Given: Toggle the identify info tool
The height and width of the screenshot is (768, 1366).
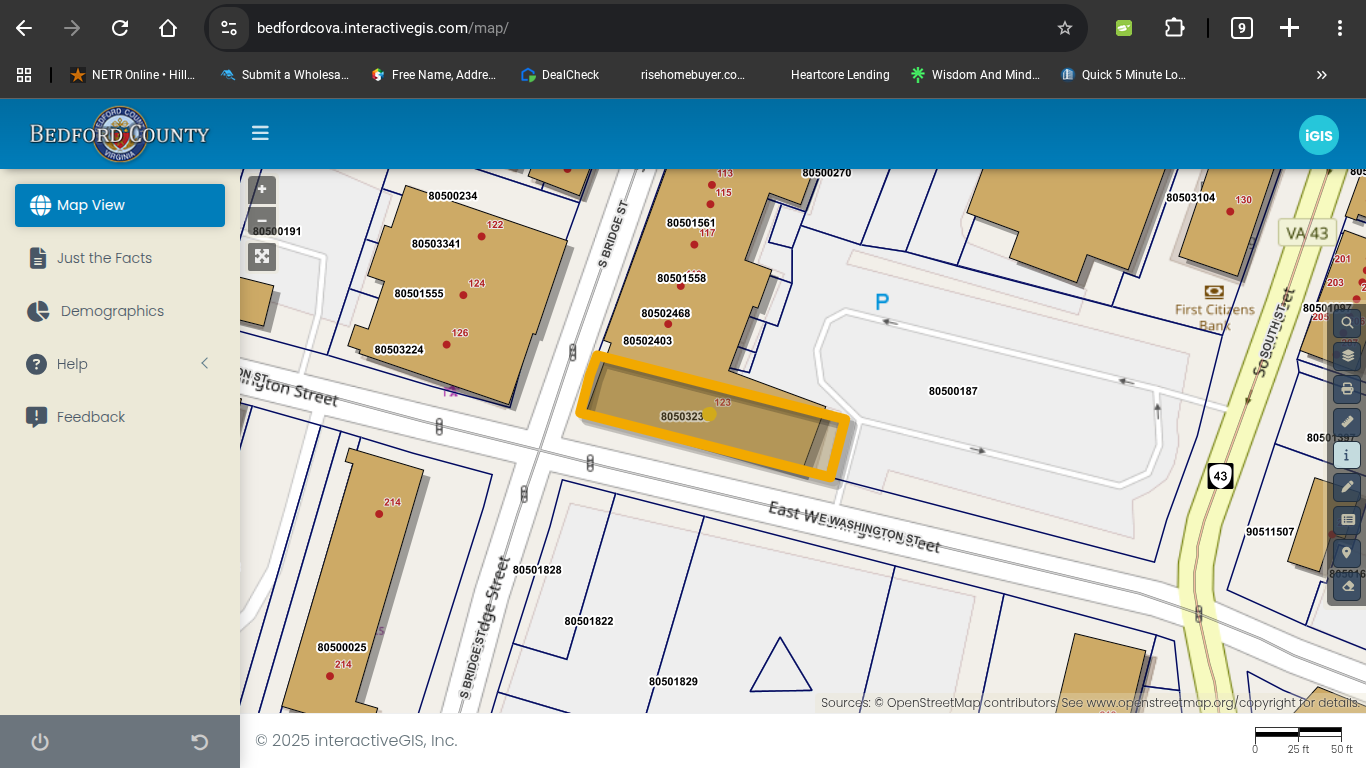Looking at the screenshot, I should (x=1347, y=455).
